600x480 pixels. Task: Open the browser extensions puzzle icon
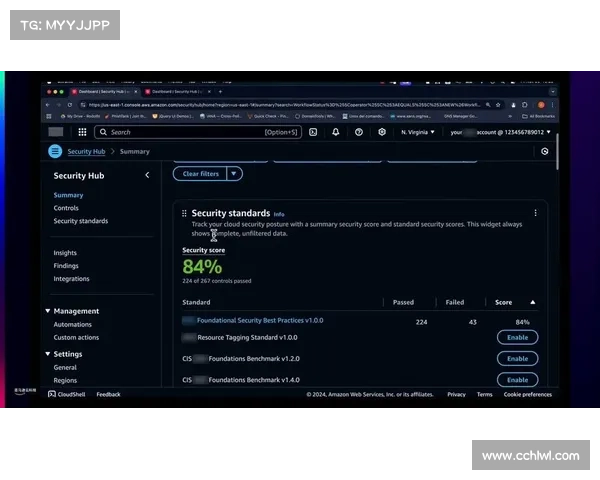pos(525,105)
